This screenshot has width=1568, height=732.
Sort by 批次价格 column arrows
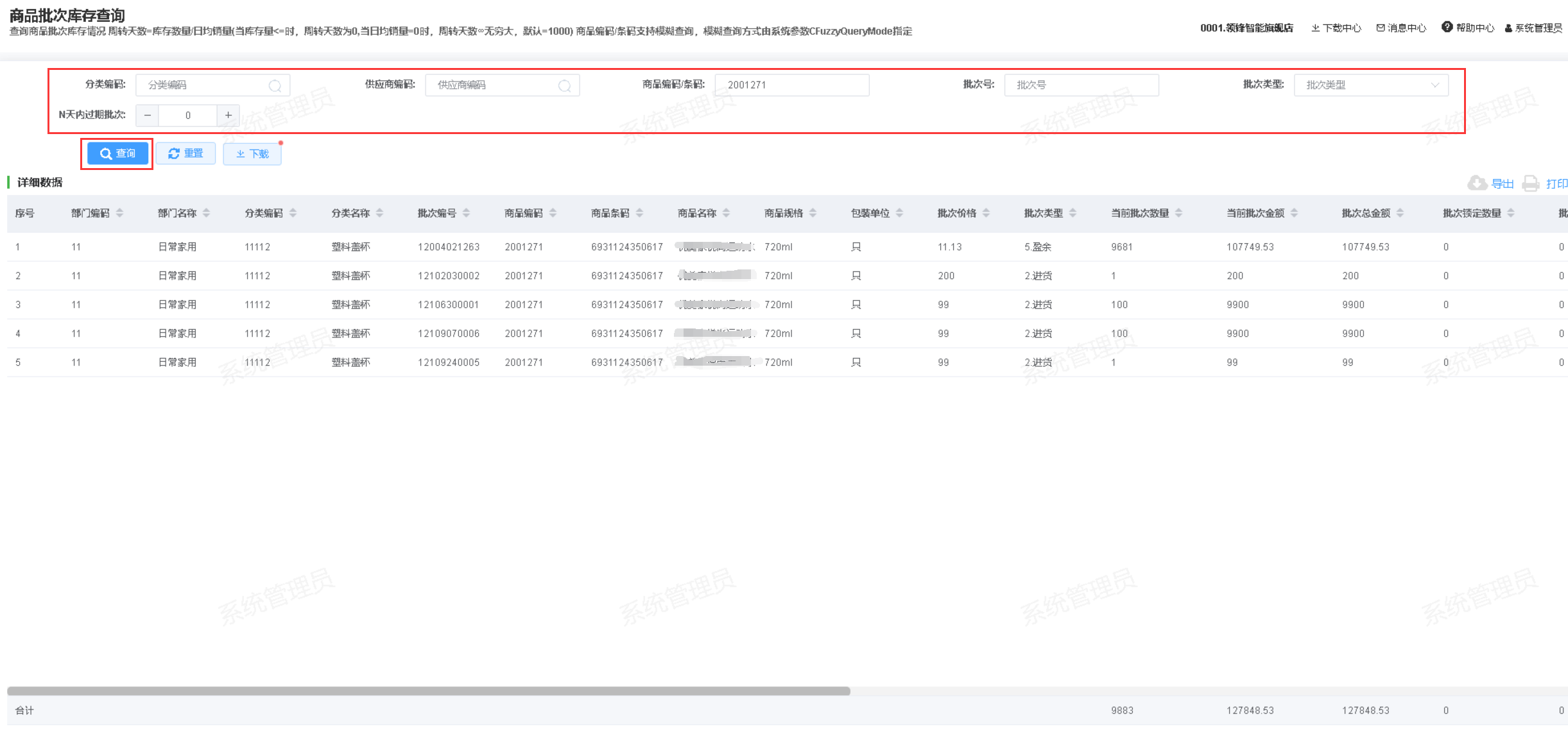coord(986,213)
